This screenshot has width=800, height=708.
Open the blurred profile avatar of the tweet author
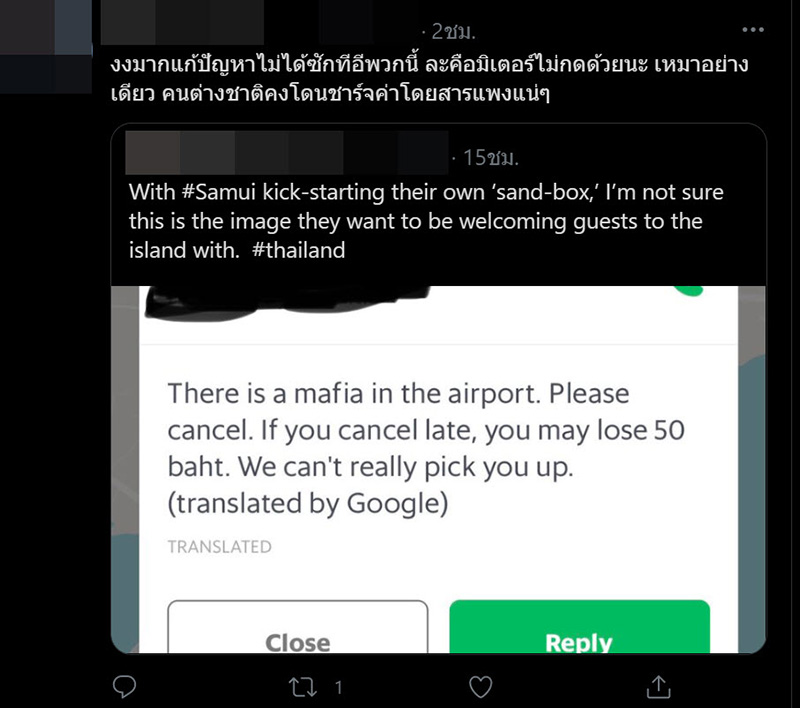46,47
